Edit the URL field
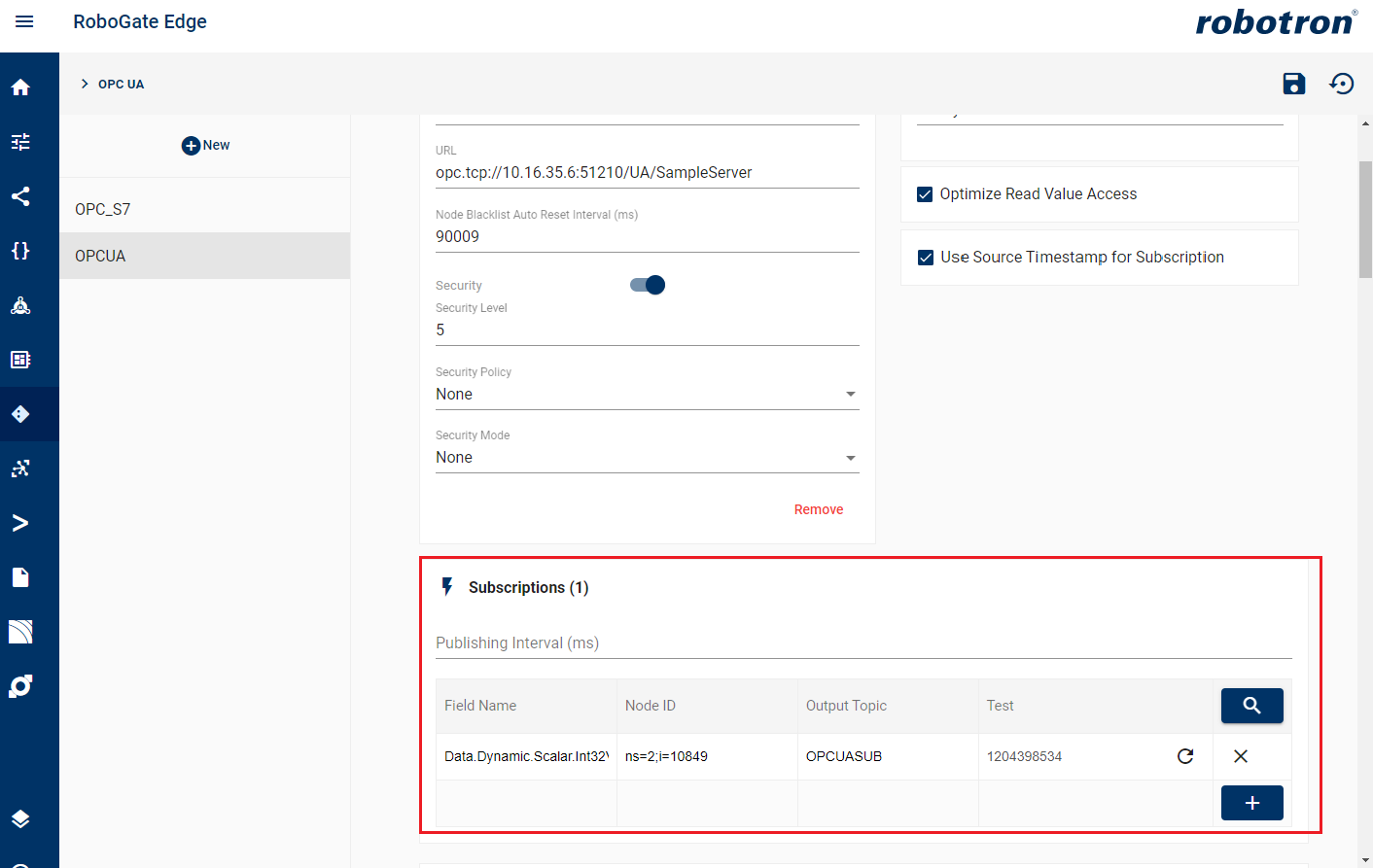Image resolution: width=1373 pixels, height=868 pixels. click(648, 172)
